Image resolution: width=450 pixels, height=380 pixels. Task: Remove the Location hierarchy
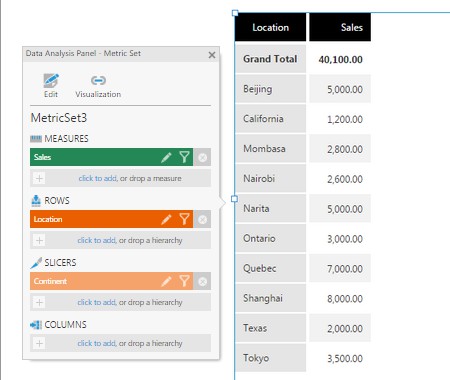click(x=202, y=219)
